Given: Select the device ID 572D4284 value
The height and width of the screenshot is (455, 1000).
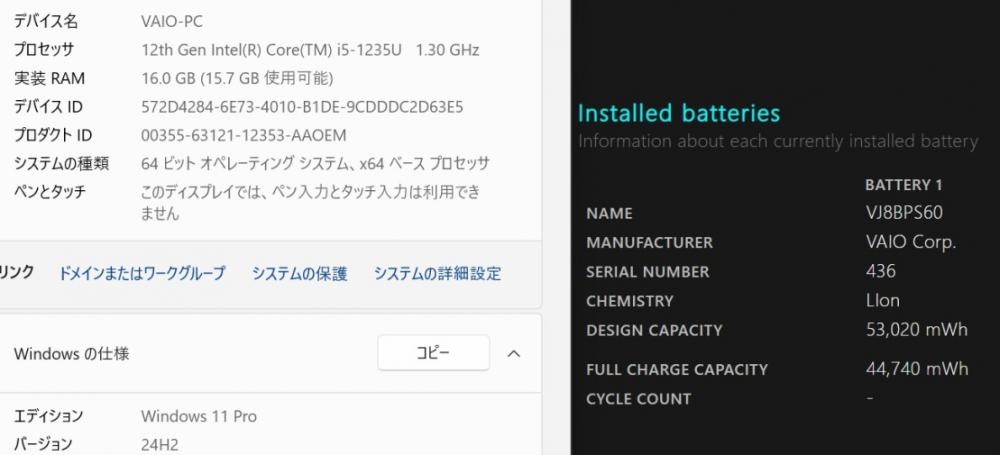Looking at the screenshot, I should tap(302, 107).
